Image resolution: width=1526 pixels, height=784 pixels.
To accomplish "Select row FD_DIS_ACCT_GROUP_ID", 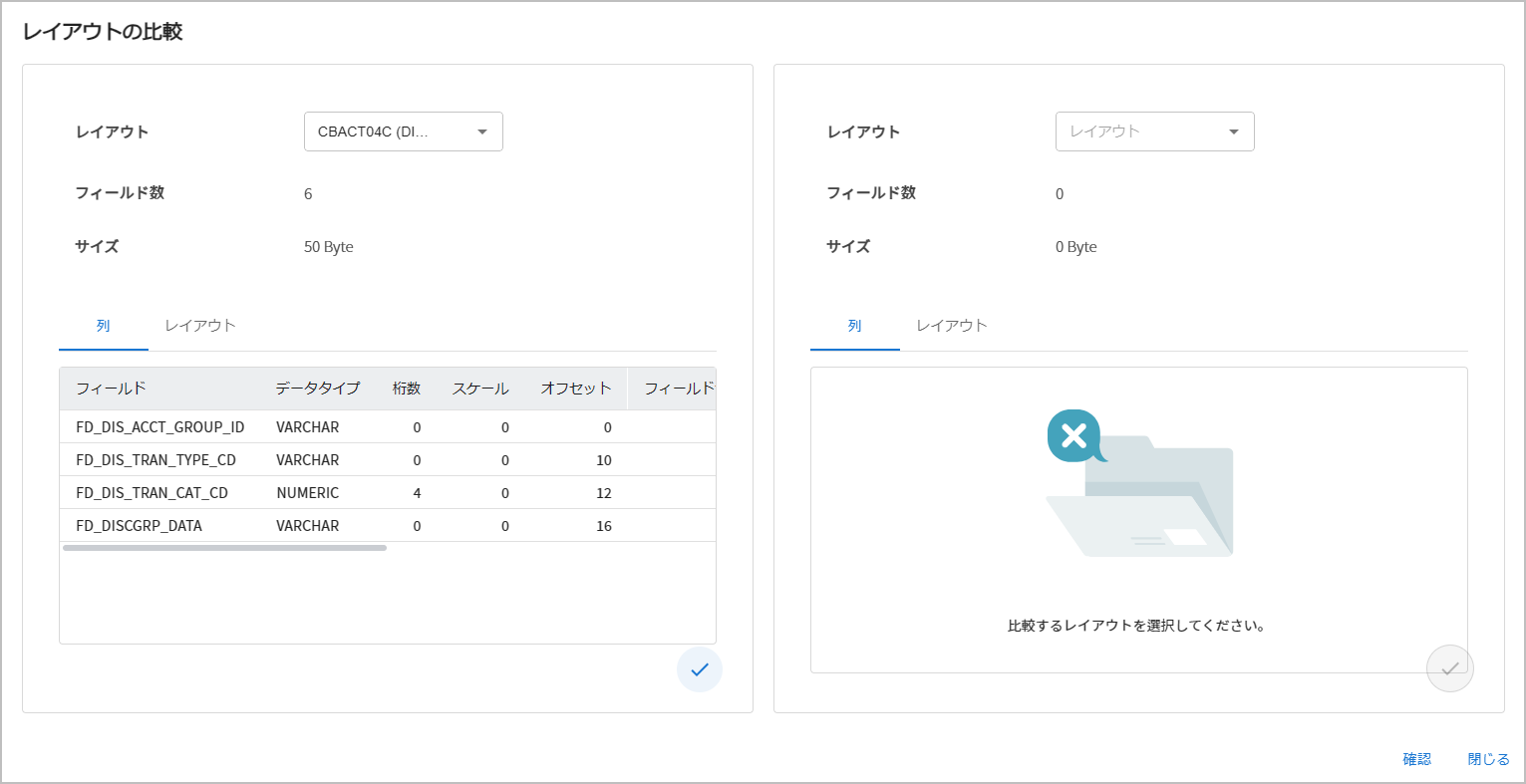I will 388,426.
